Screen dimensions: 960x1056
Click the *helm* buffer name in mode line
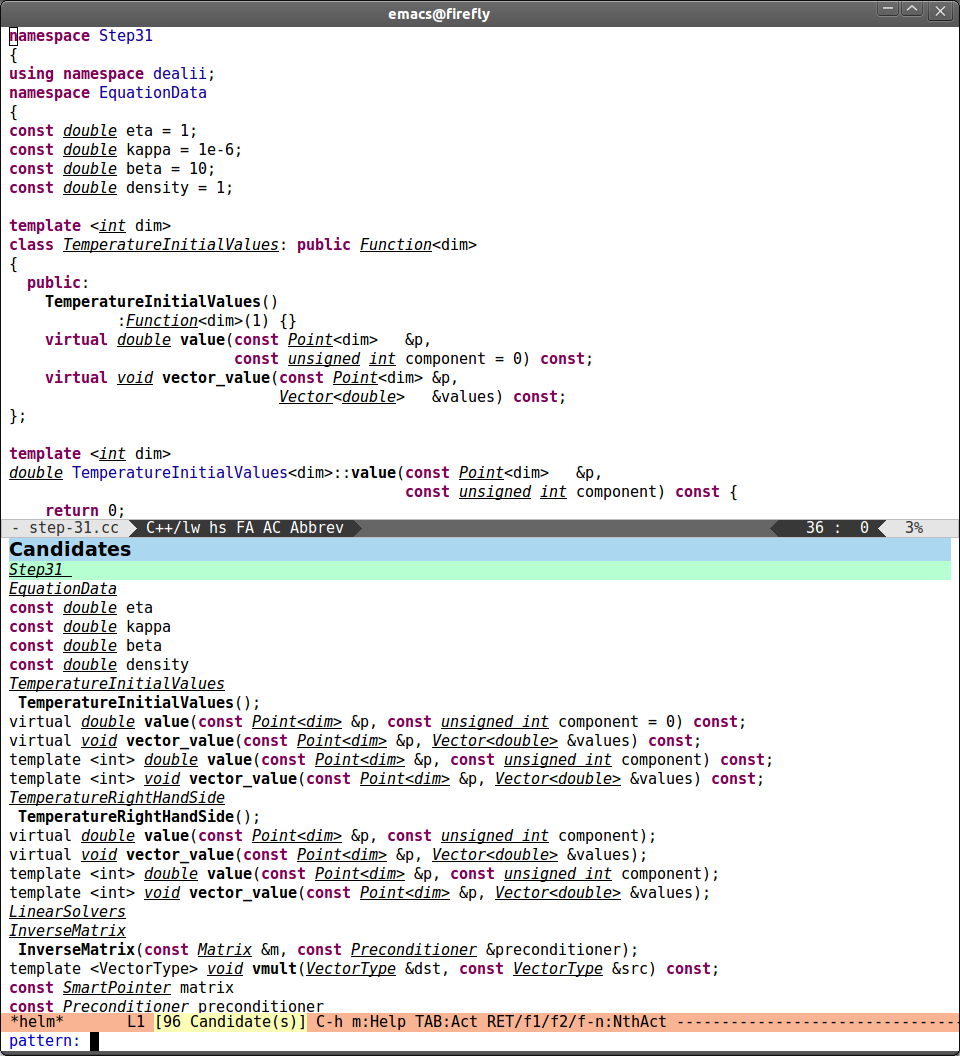click(x=37, y=1022)
